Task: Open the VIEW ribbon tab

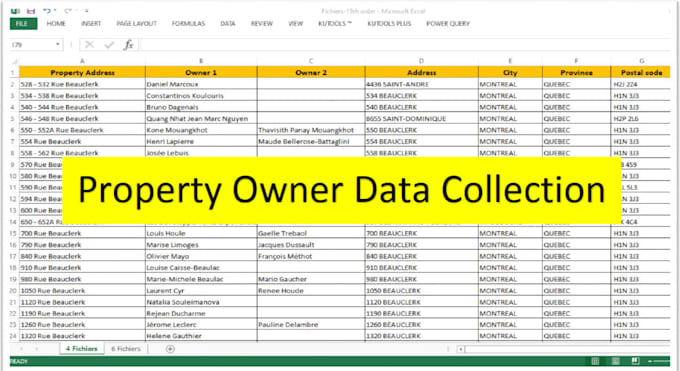Action: coord(296,23)
